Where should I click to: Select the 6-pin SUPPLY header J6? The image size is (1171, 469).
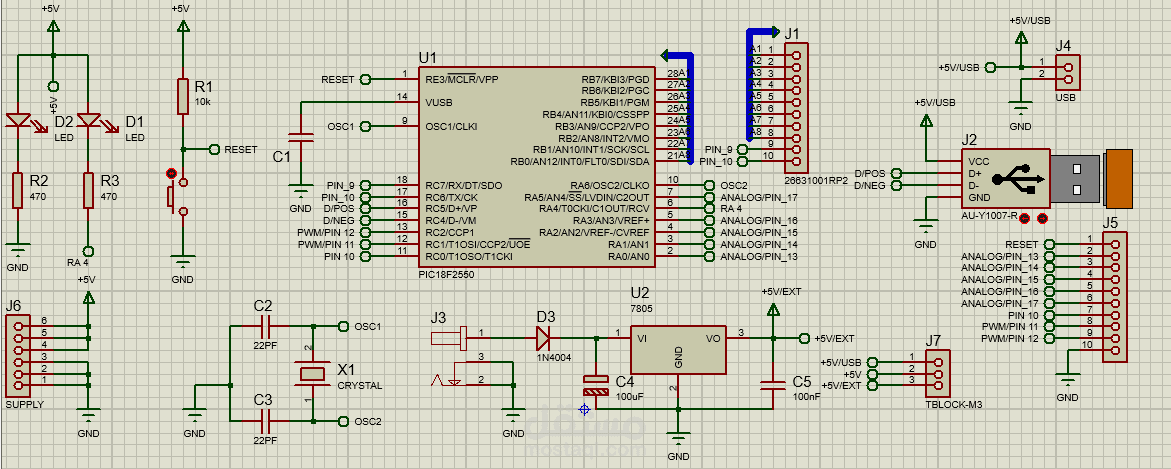click(x=18, y=355)
